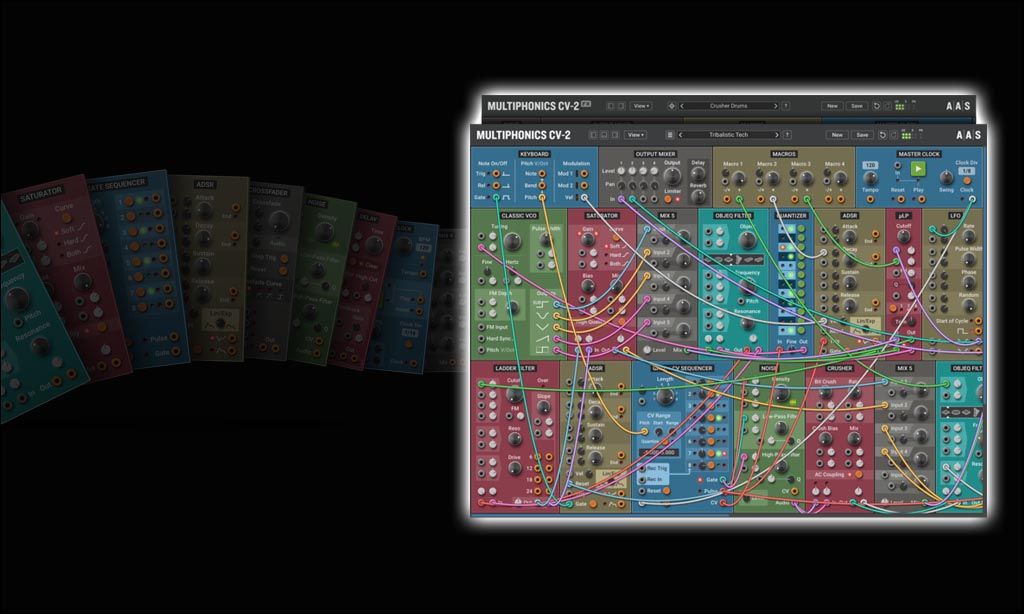Go to the next preset after Tribalistic Tech

(776, 135)
